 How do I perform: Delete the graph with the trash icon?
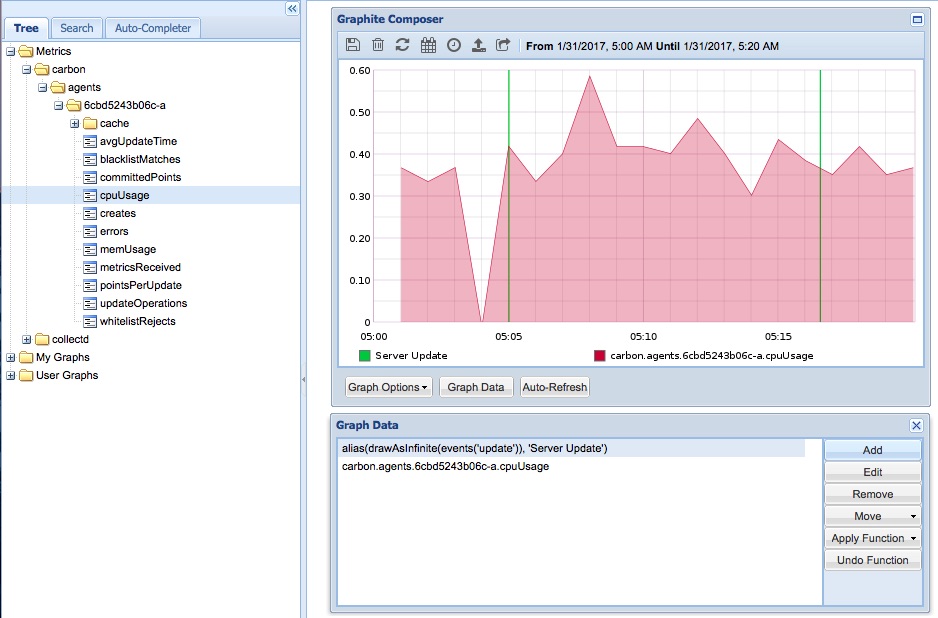(x=378, y=45)
